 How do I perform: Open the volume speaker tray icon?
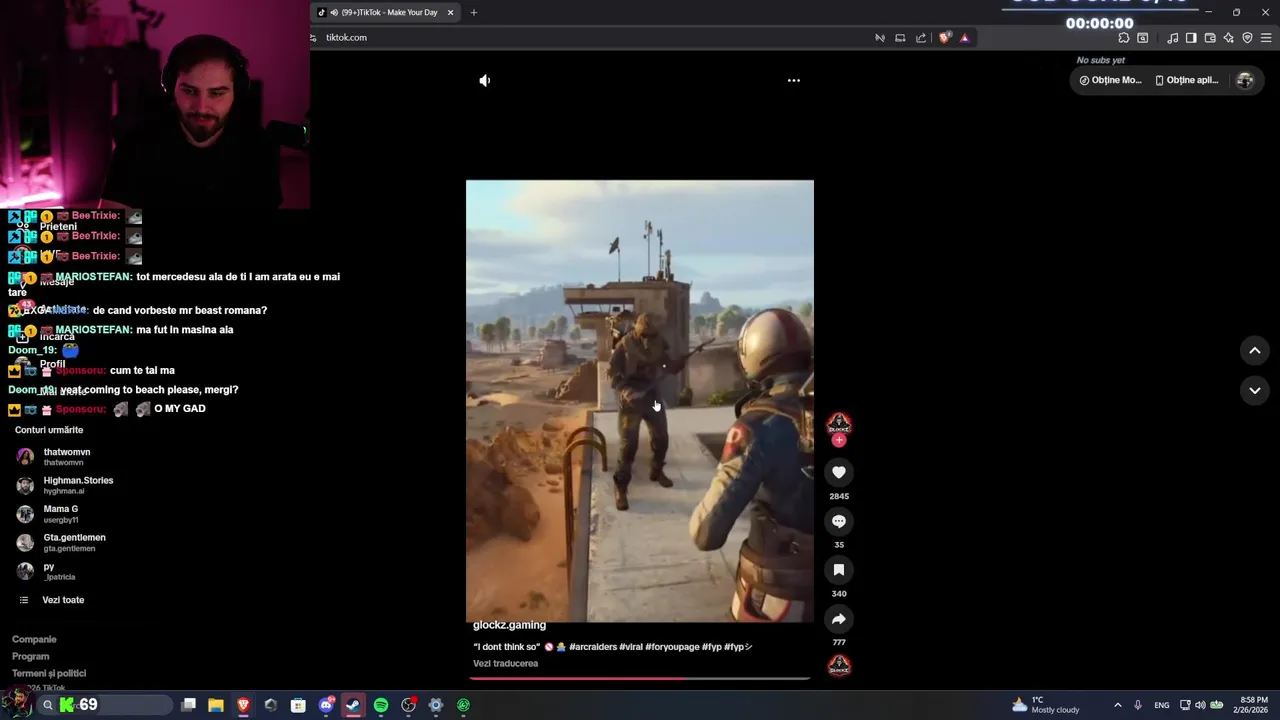pyautogui.click(x=1200, y=705)
